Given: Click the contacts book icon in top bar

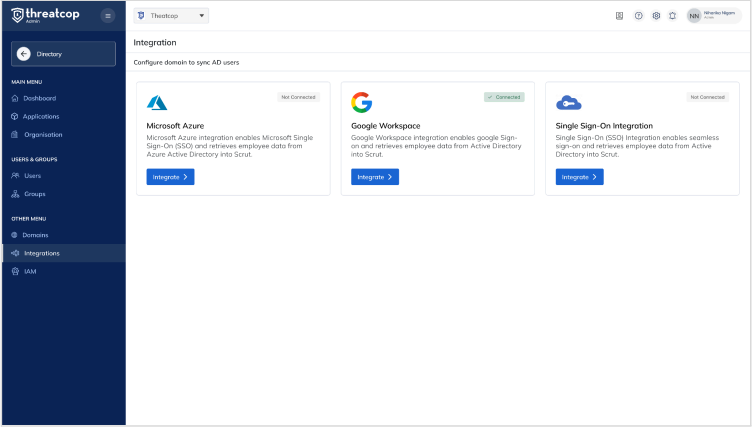Looking at the screenshot, I should point(620,16).
